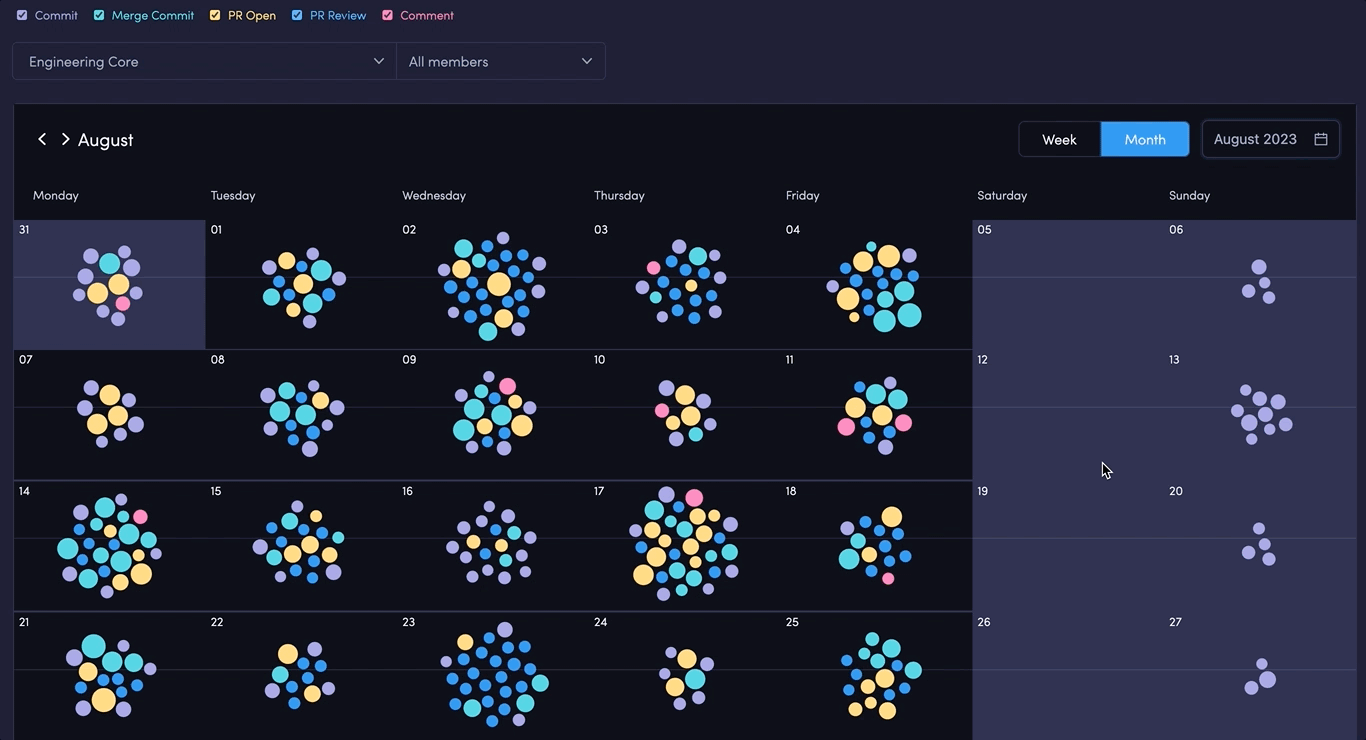Screen dimensions: 1366x740
Task: Select the Saturday 12 calendar cell
Action: 1067,415
